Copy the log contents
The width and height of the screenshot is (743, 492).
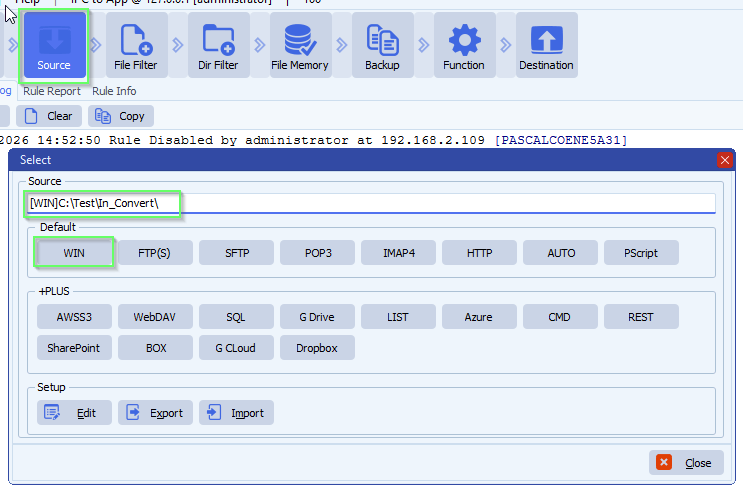point(120,116)
